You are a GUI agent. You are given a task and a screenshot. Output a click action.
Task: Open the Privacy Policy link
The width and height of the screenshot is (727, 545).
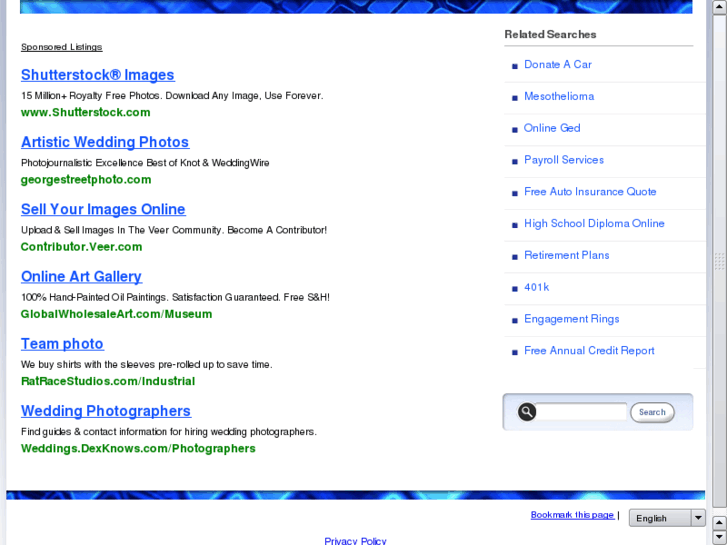point(355,540)
